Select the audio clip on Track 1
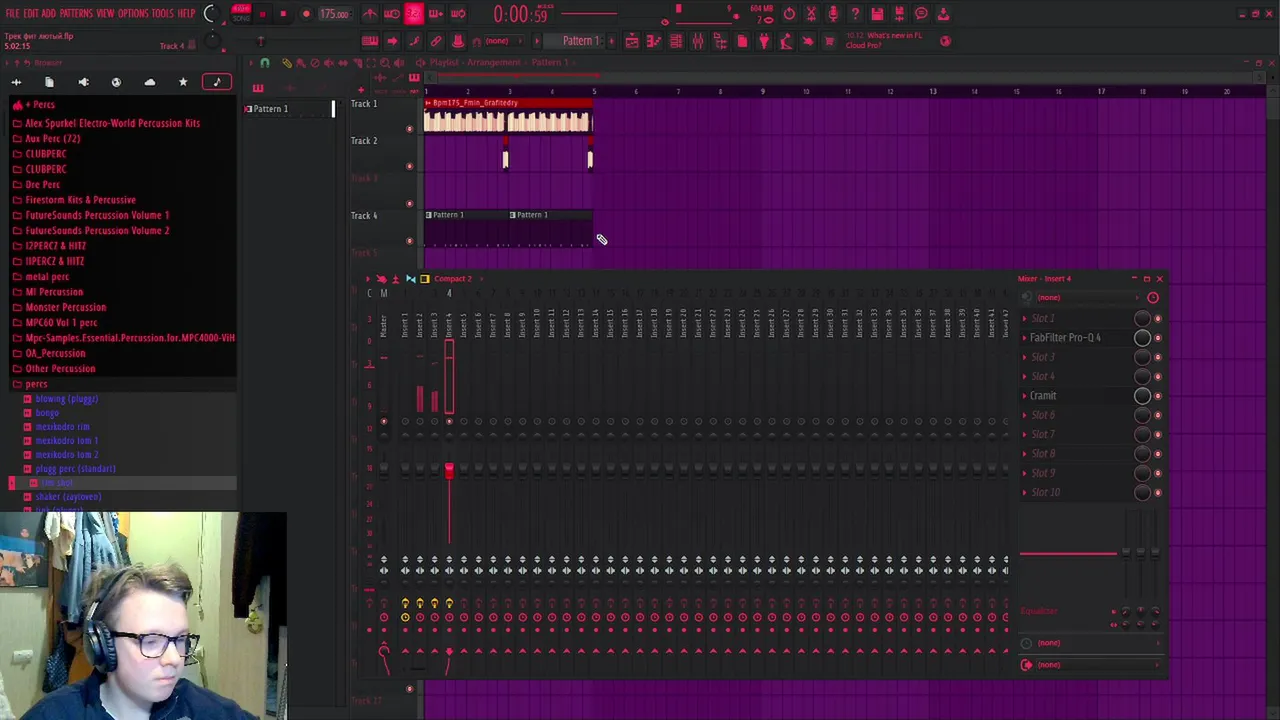 coord(508,117)
